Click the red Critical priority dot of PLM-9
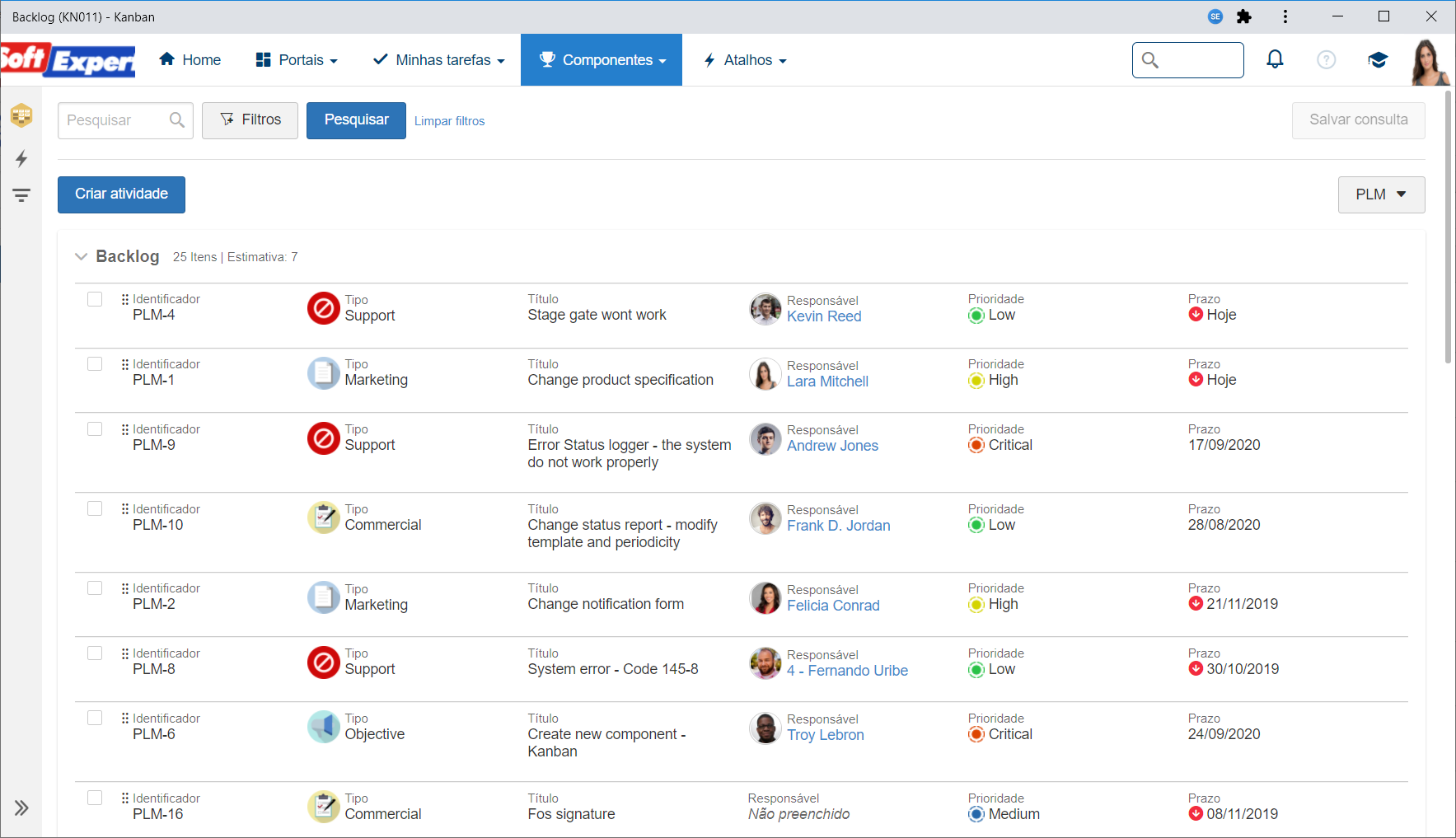Screen dimensions: 1456x838 976,445
